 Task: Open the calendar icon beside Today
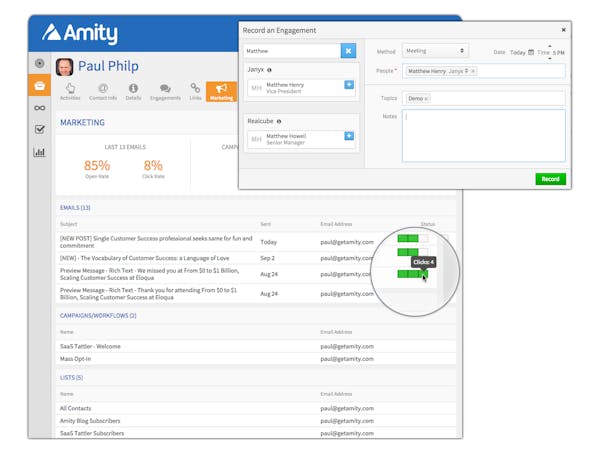point(531,52)
